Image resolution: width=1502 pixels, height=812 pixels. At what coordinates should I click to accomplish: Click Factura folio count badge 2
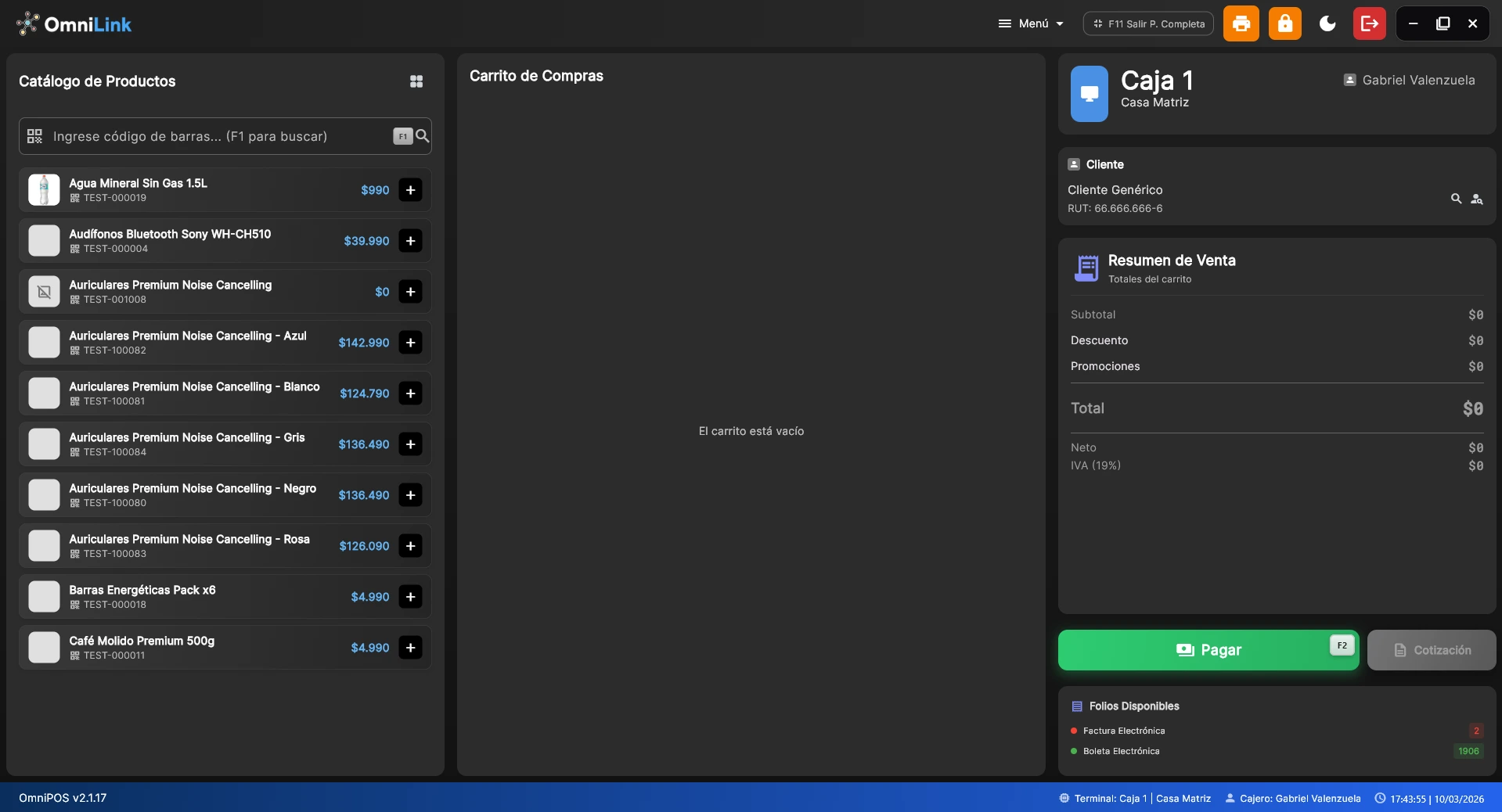pos(1476,731)
